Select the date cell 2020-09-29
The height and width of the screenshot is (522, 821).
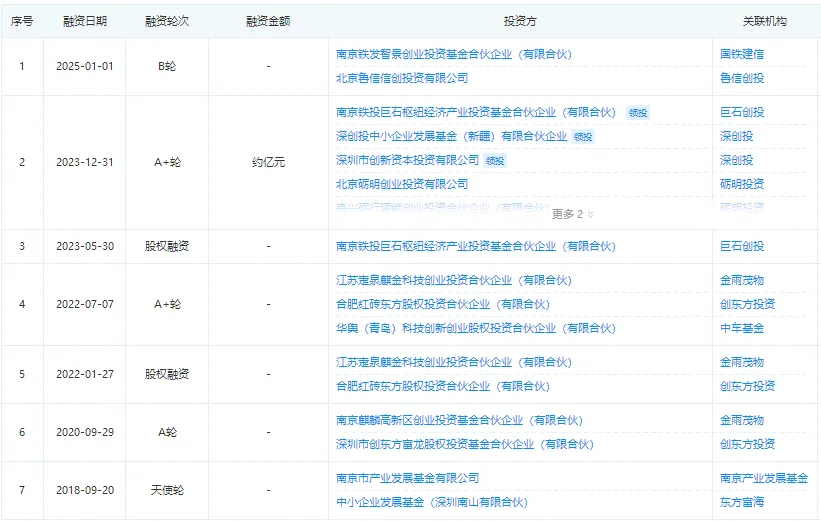point(85,432)
